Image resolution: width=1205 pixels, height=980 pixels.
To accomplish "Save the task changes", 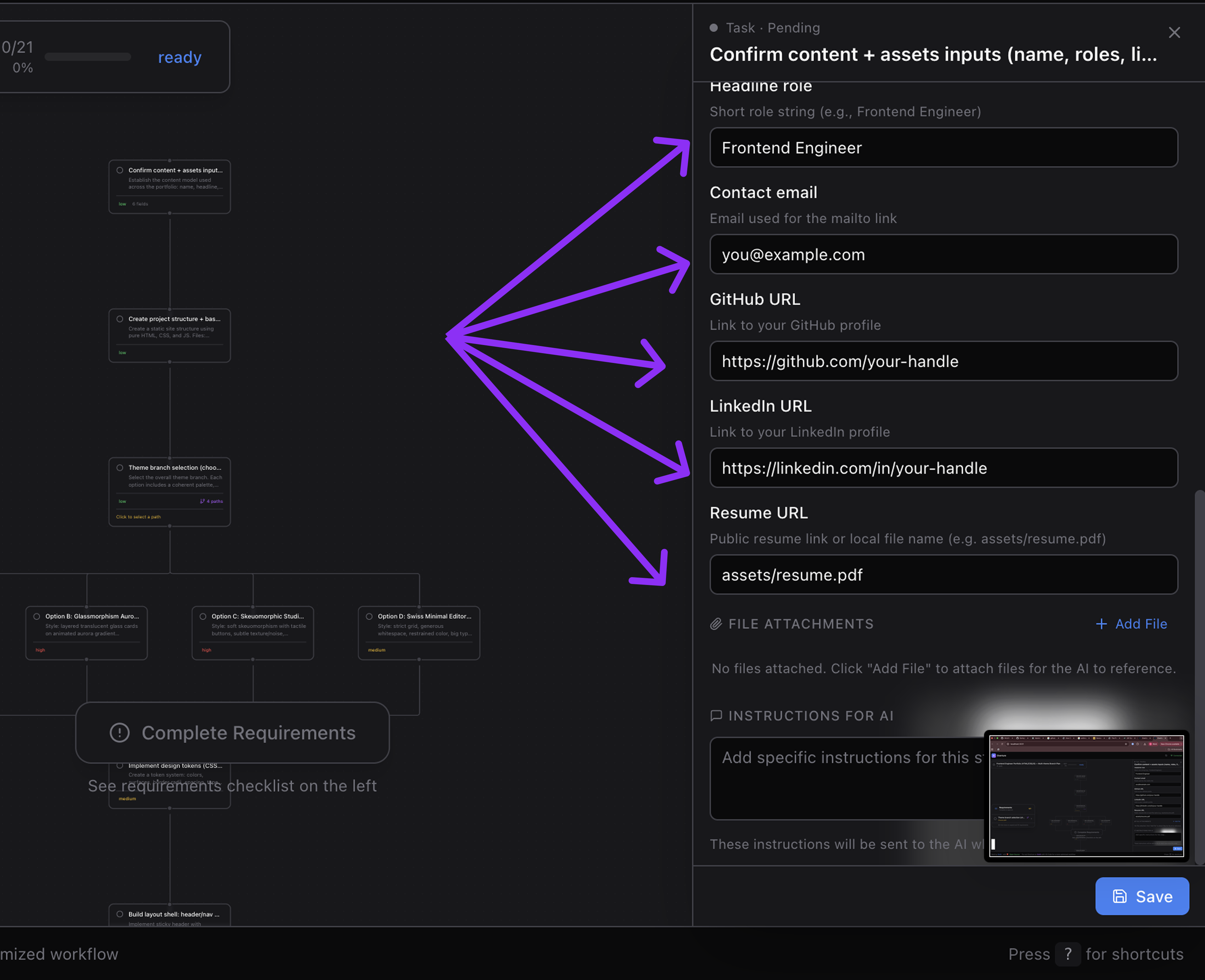I will (x=1142, y=897).
